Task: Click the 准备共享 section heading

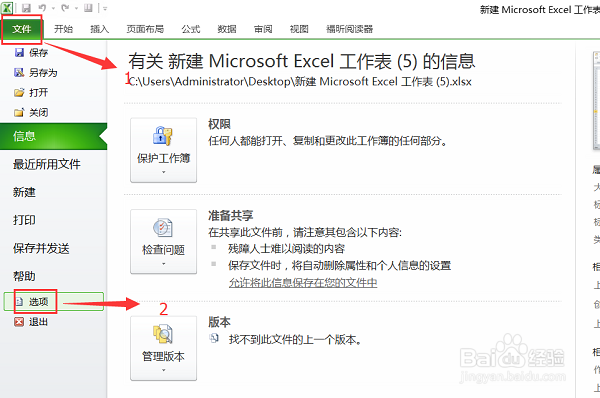Action: pos(231,215)
